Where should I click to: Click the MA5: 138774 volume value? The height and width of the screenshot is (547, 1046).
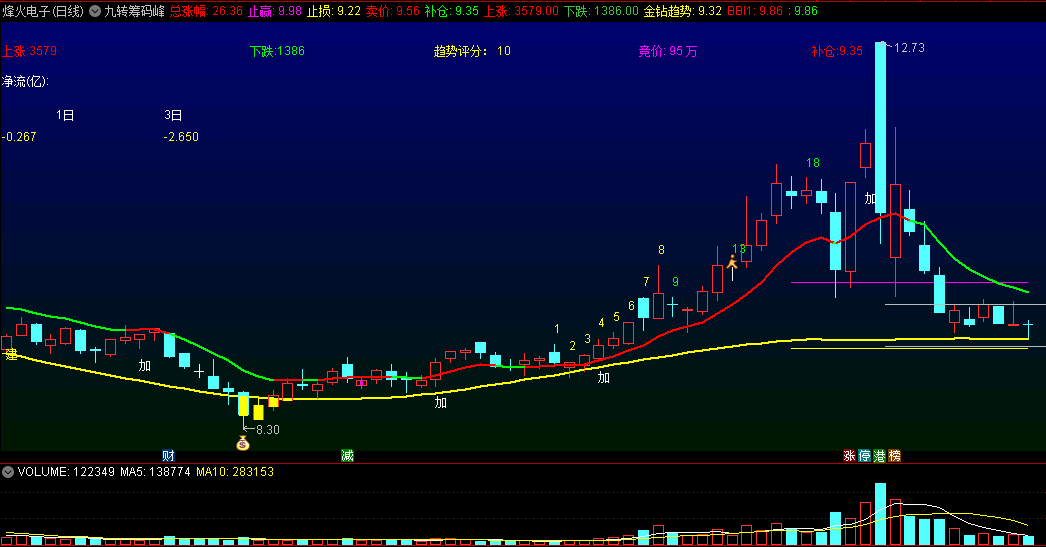point(155,472)
